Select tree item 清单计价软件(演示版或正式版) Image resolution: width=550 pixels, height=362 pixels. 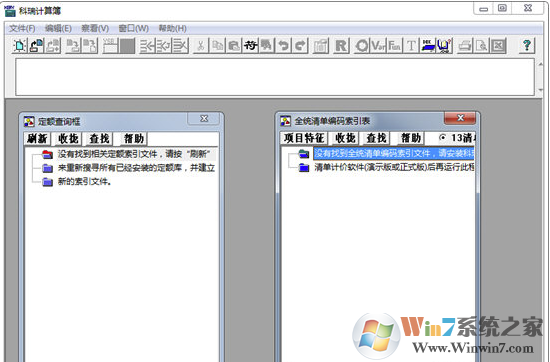(394, 167)
